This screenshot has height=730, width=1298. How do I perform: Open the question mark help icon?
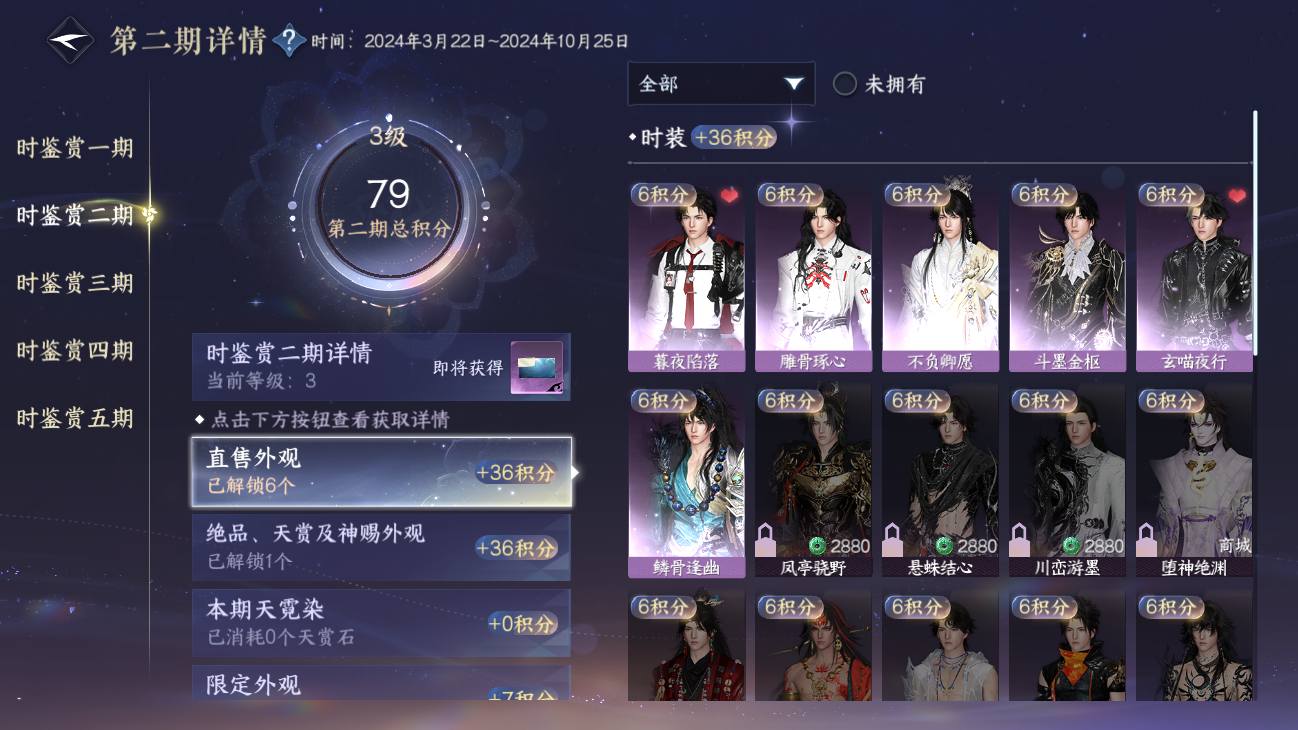click(x=289, y=41)
